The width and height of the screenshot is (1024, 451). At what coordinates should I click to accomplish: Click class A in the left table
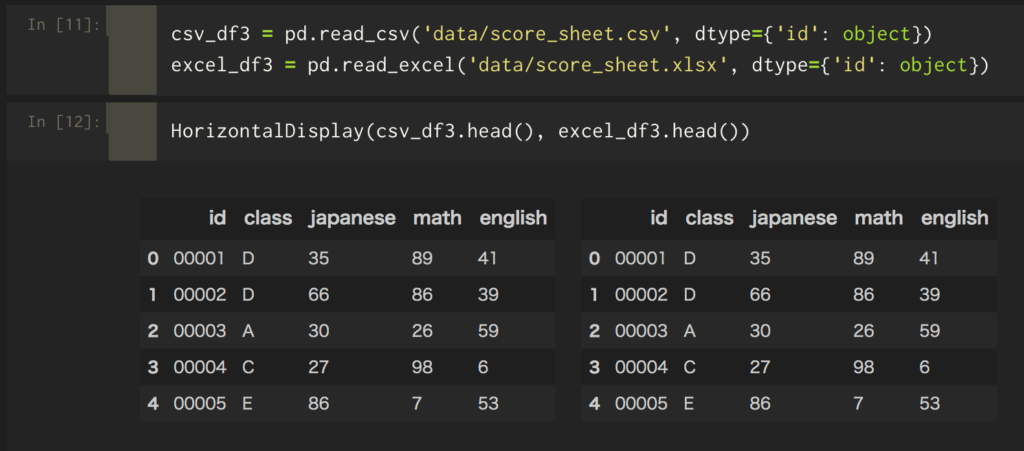pyautogui.click(x=248, y=331)
